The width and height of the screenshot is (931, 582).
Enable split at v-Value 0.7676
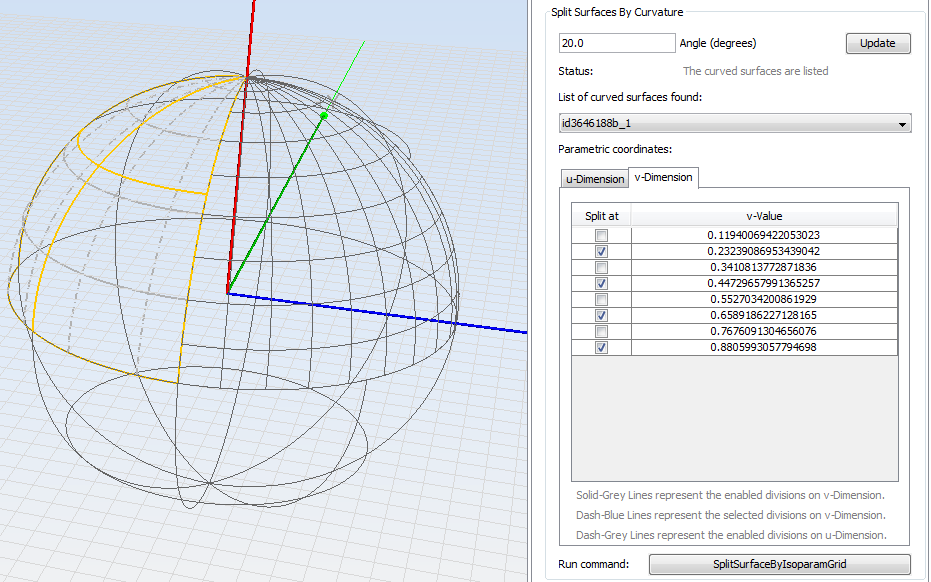[601, 332]
